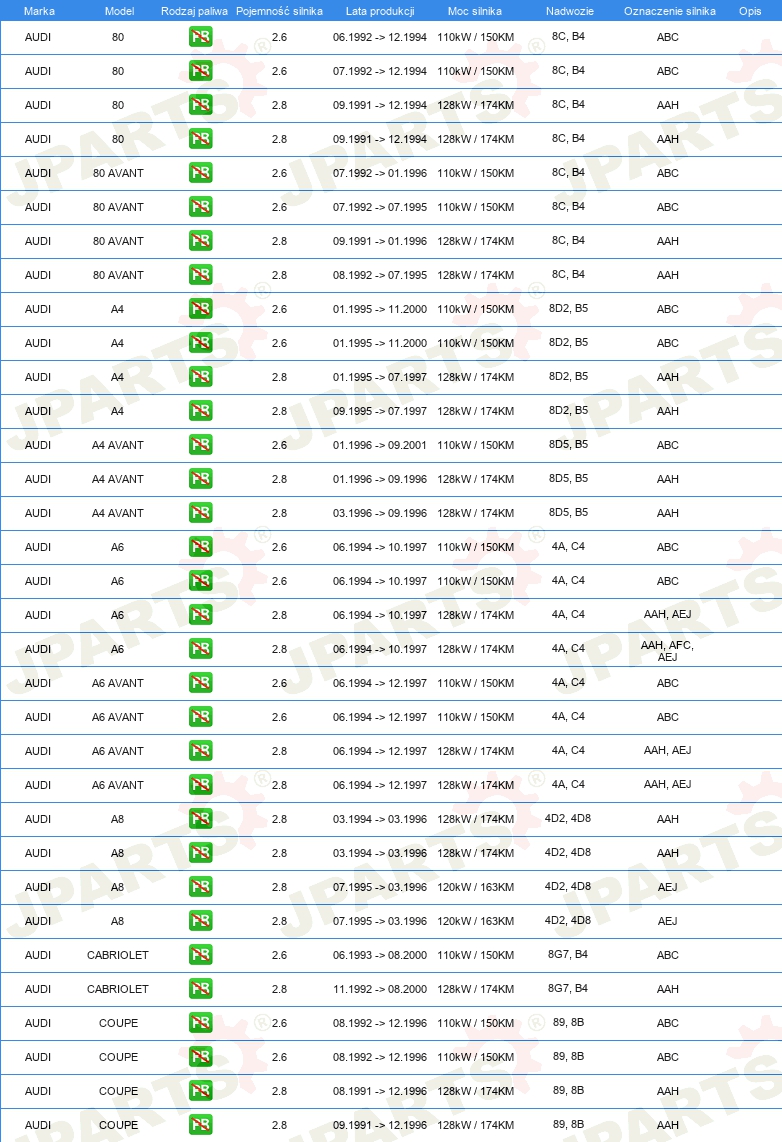This screenshot has height=1142, width=782.
Task: Select the date cell 01.1995 -> 07.1997
Action: point(380,377)
